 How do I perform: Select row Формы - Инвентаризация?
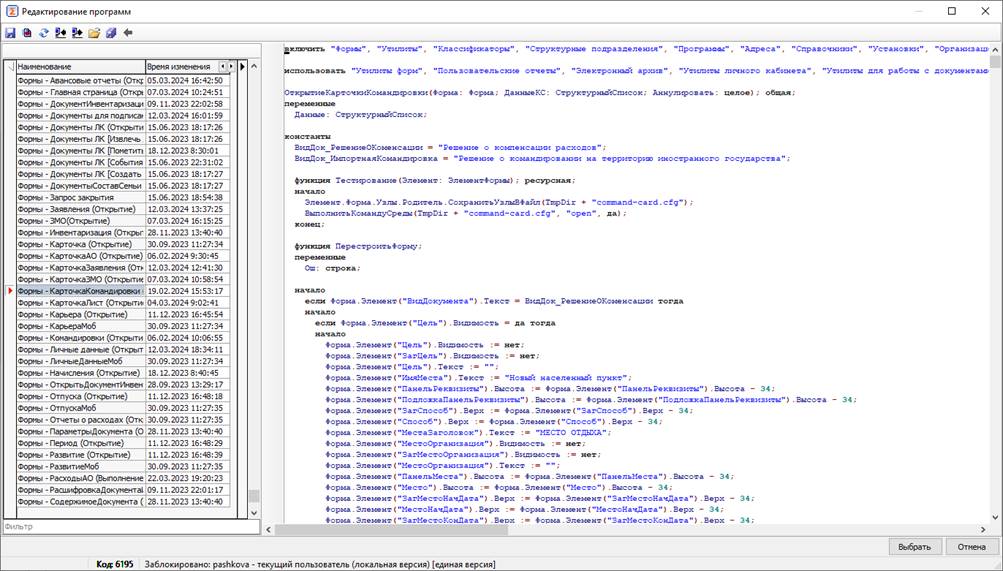(x=123, y=233)
